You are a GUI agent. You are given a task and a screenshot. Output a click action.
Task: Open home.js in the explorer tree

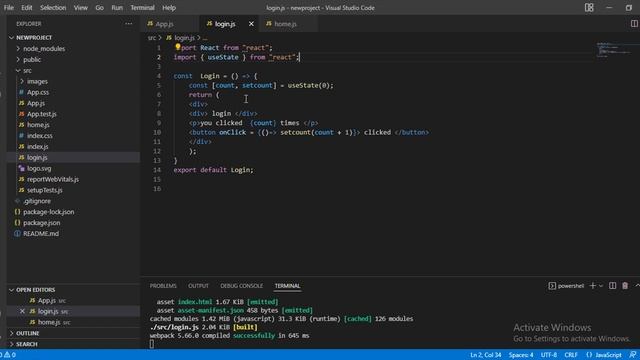coord(38,125)
